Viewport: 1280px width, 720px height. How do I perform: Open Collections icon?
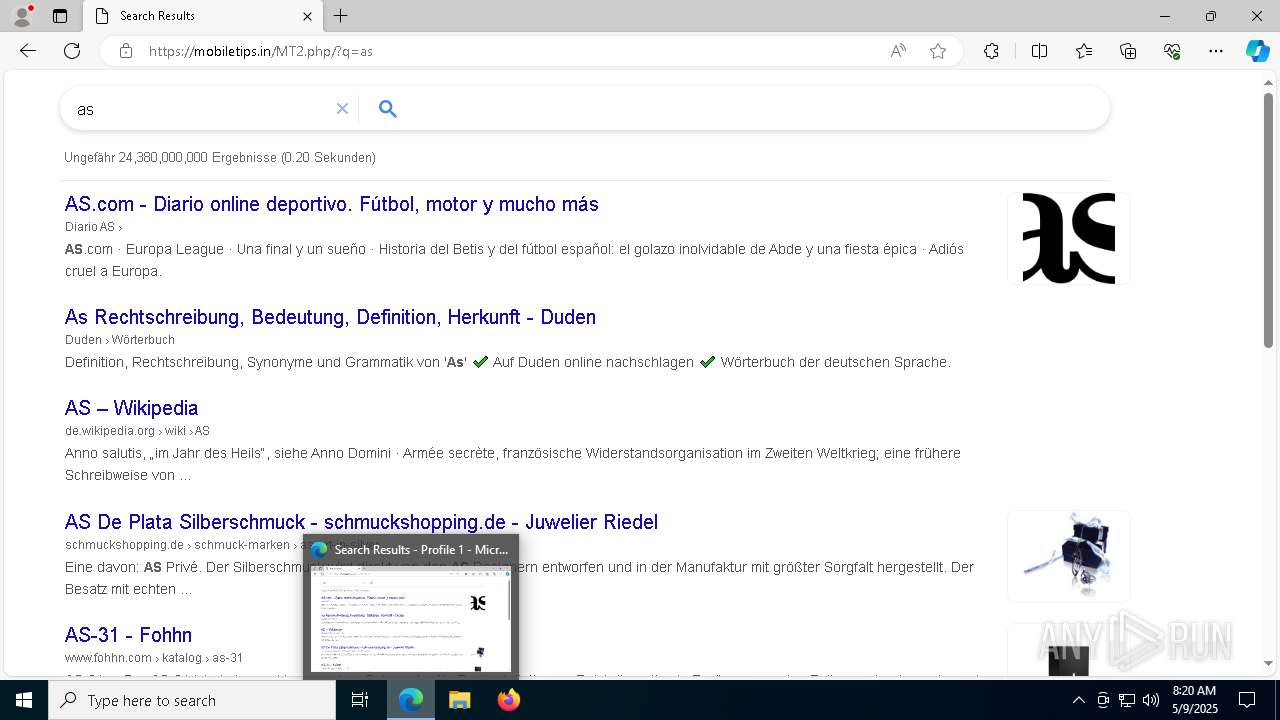pyautogui.click(x=1128, y=51)
